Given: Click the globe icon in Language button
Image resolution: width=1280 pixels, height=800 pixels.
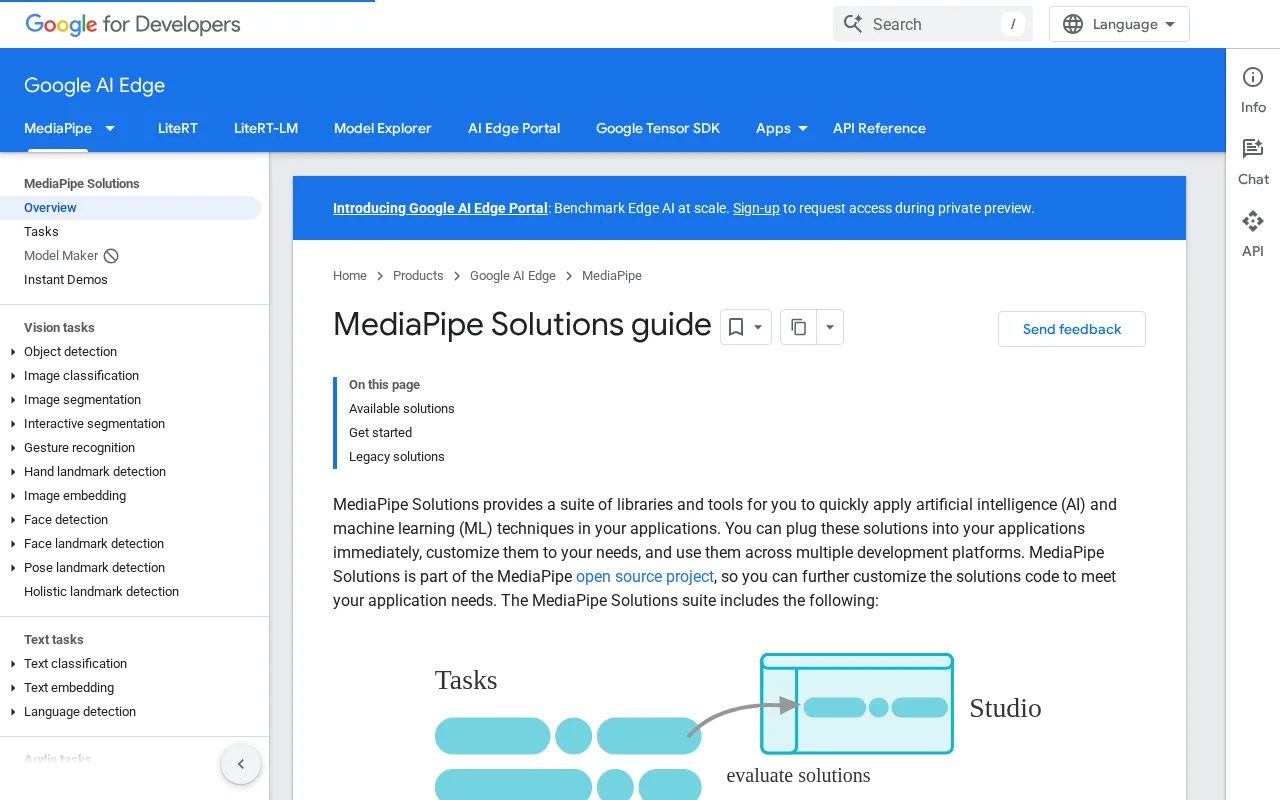Looking at the screenshot, I should 1073,24.
